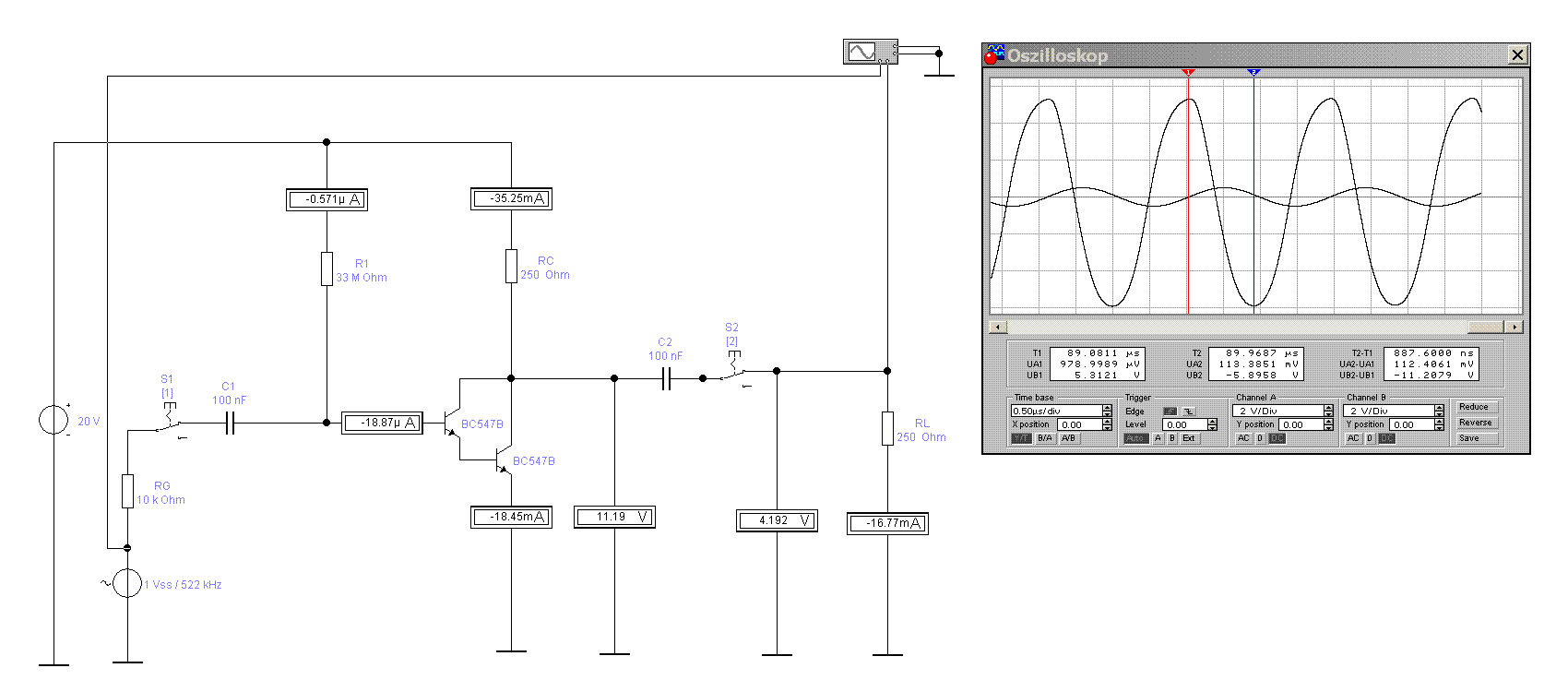1568x692 pixels.
Task: Click the blue T2 cursor marker
Action: click(1253, 72)
